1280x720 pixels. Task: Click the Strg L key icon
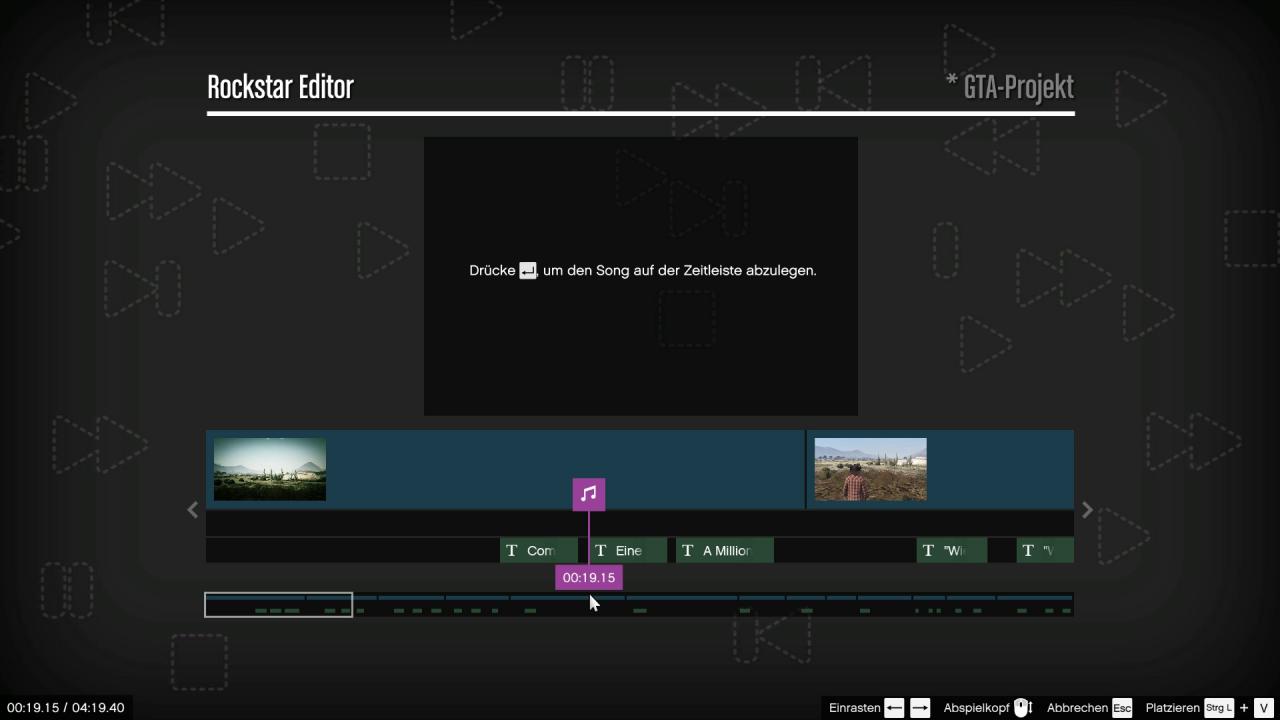coord(1219,708)
